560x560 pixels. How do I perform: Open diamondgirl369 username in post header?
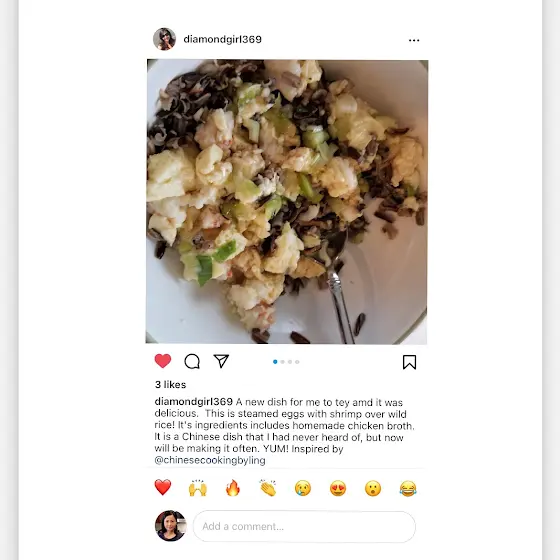[222, 39]
